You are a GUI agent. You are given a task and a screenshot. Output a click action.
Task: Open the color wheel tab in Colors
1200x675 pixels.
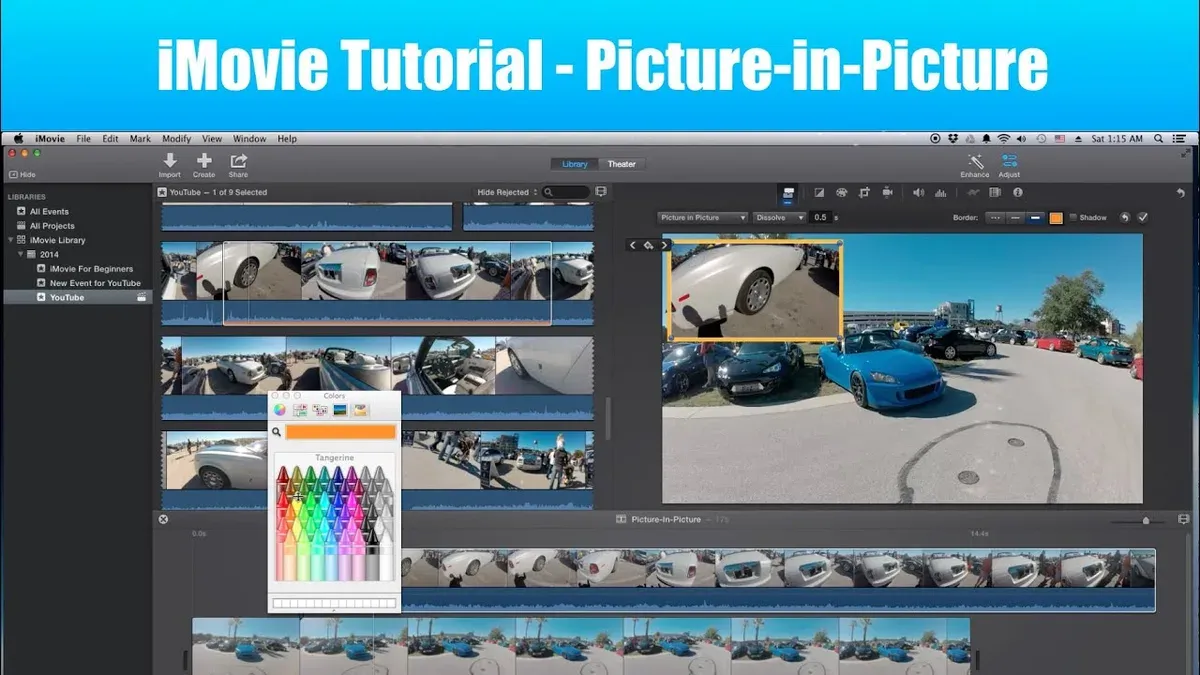click(x=280, y=410)
